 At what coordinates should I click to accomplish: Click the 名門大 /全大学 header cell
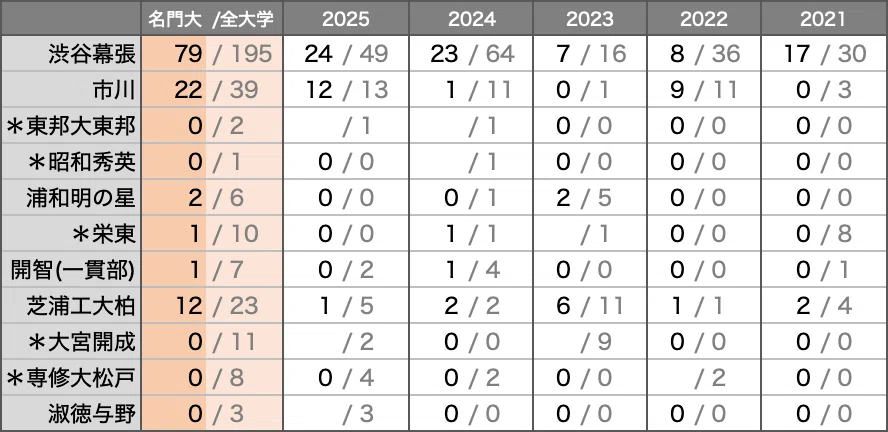click(212, 19)
